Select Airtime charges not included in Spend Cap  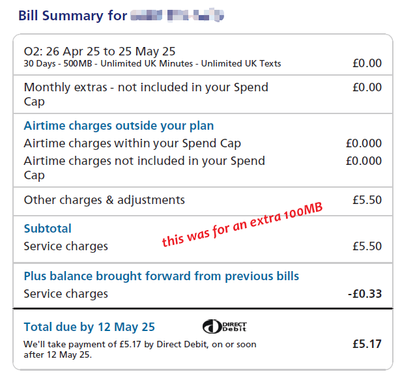pos(144,168)
